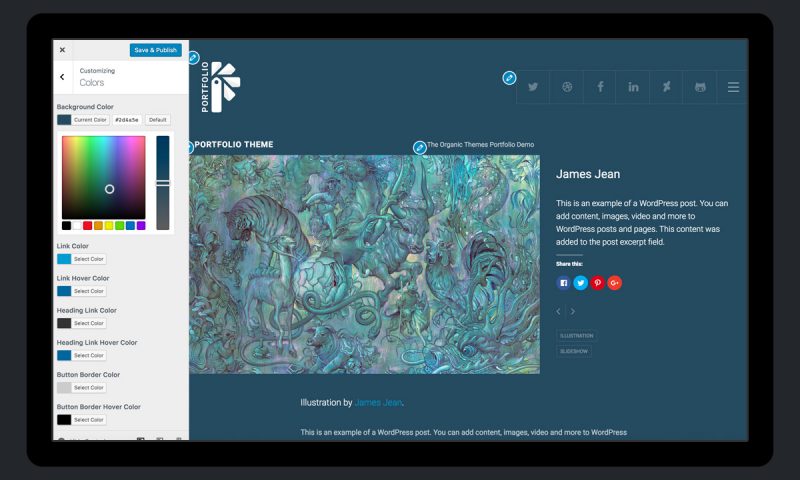Choose the red palette swatch
800x480 pixels.
[88, 225]
